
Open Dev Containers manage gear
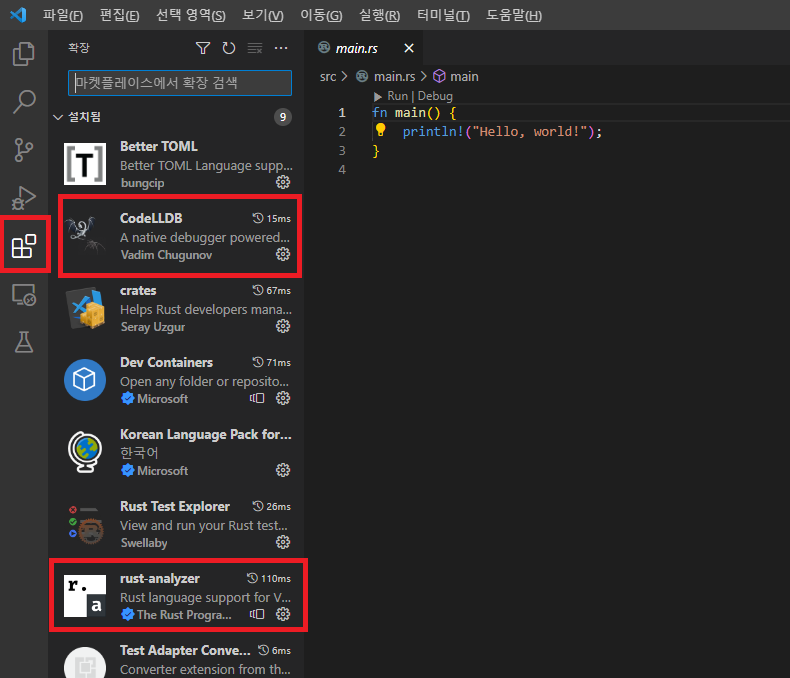click(283, 398)
